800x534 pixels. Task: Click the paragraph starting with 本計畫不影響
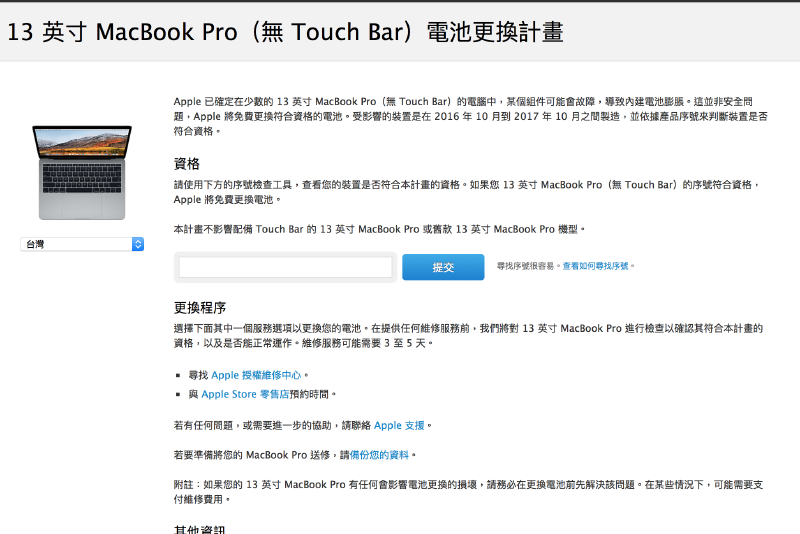click(380, 229)
